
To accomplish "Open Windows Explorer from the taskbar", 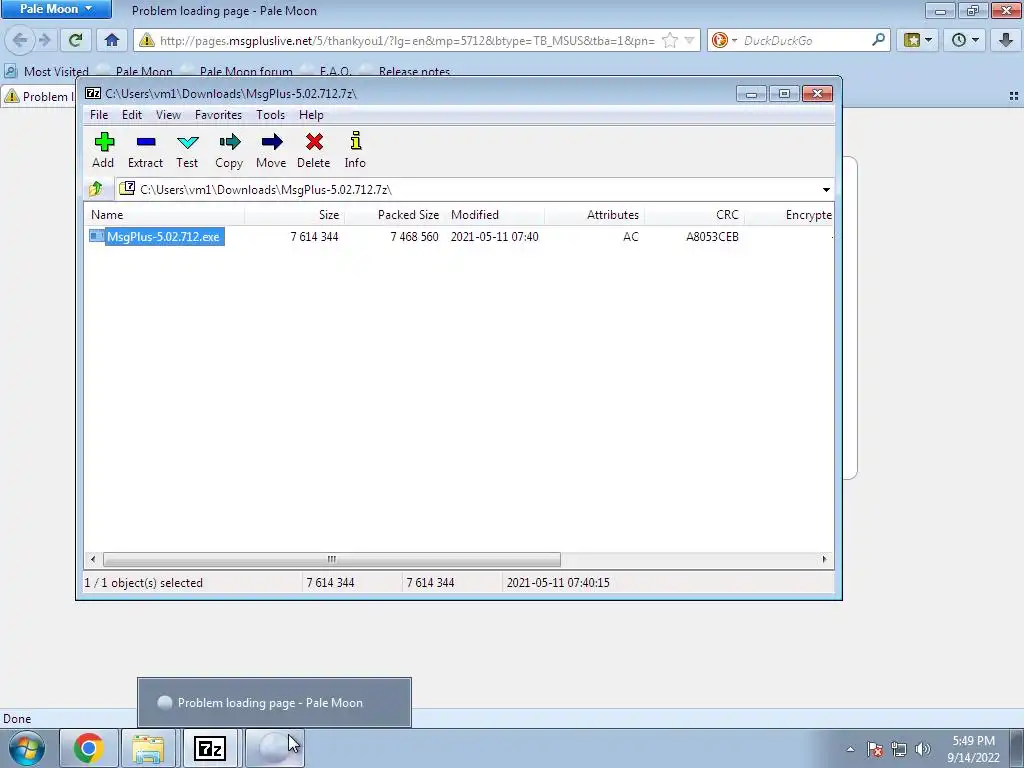I will [148, 748].
